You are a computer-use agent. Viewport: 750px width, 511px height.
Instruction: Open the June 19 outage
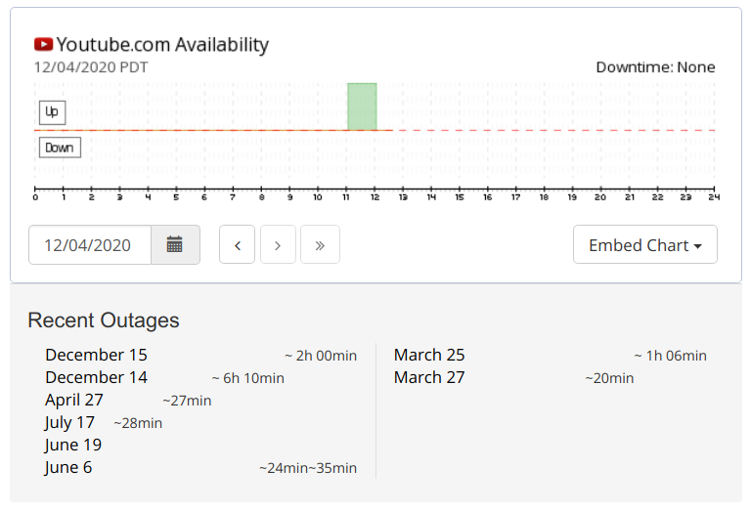(x=73, y=445)
